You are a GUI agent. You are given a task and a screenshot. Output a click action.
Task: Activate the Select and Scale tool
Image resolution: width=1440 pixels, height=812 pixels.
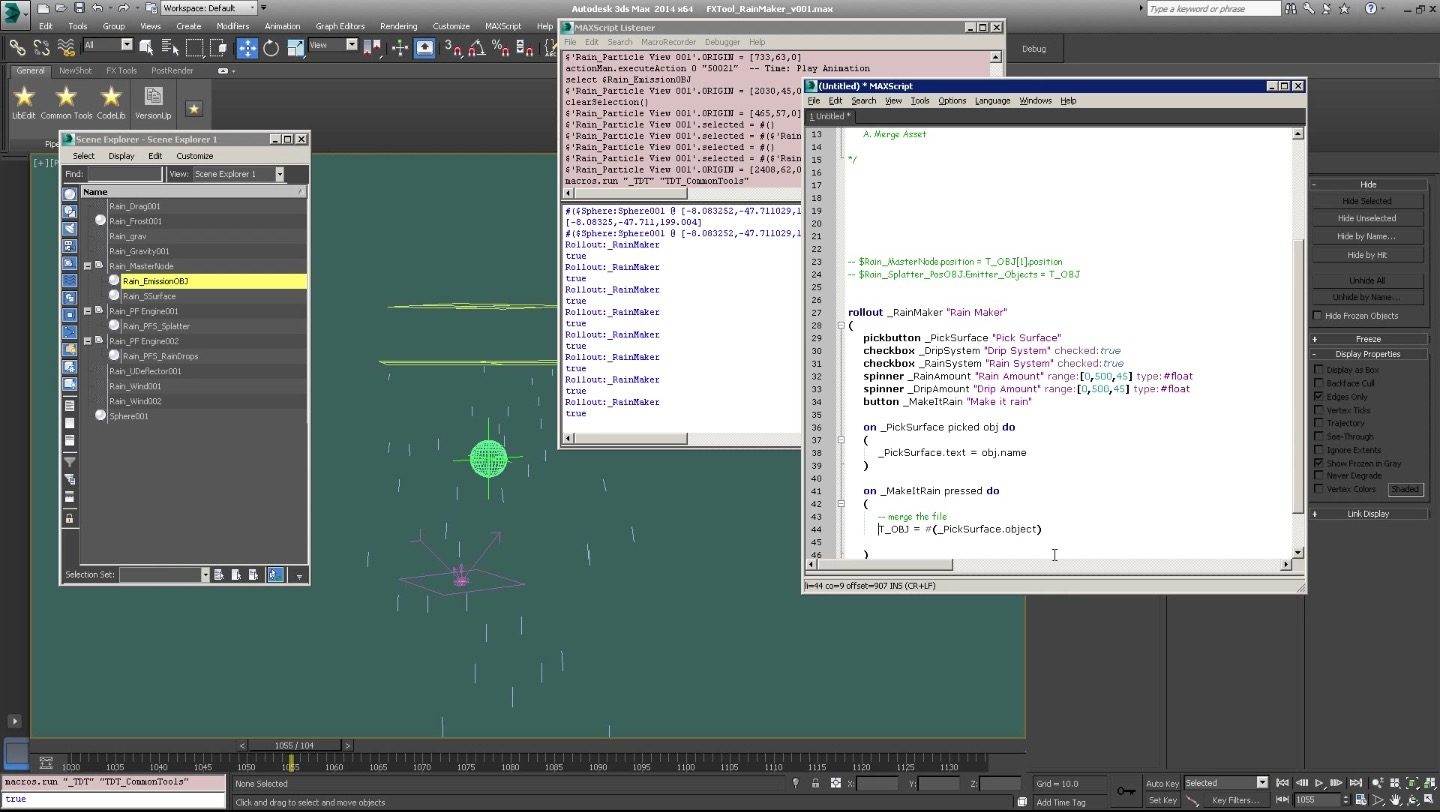(x=296, y=47)
